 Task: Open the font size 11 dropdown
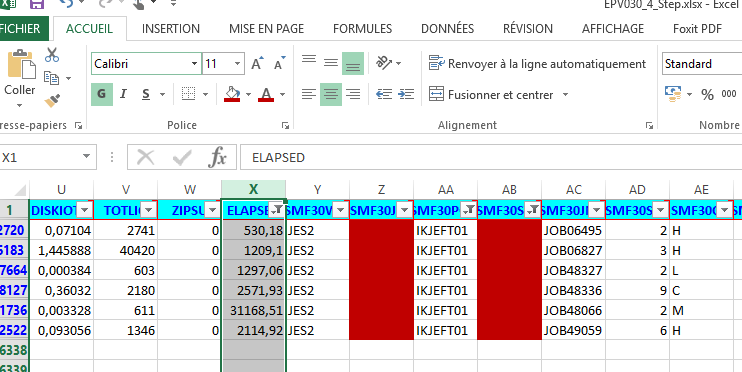coord(237,64)
